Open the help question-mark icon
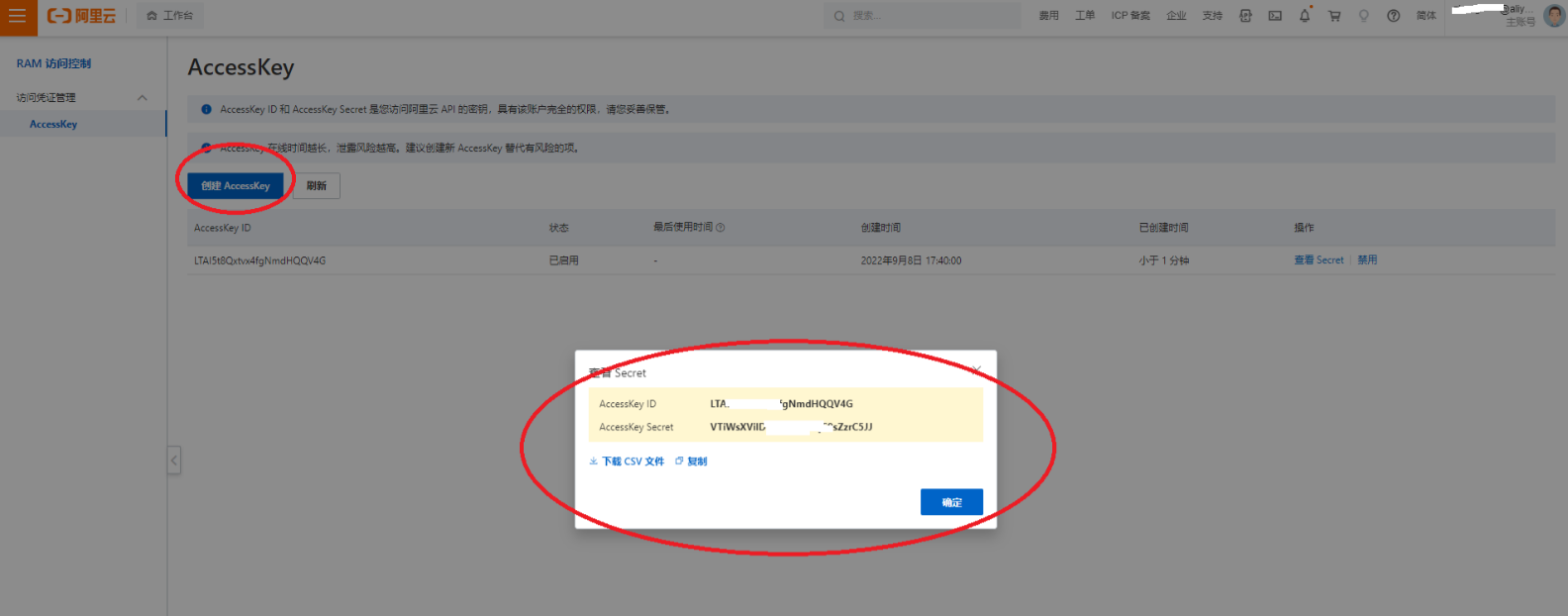 click(1394, 16)
